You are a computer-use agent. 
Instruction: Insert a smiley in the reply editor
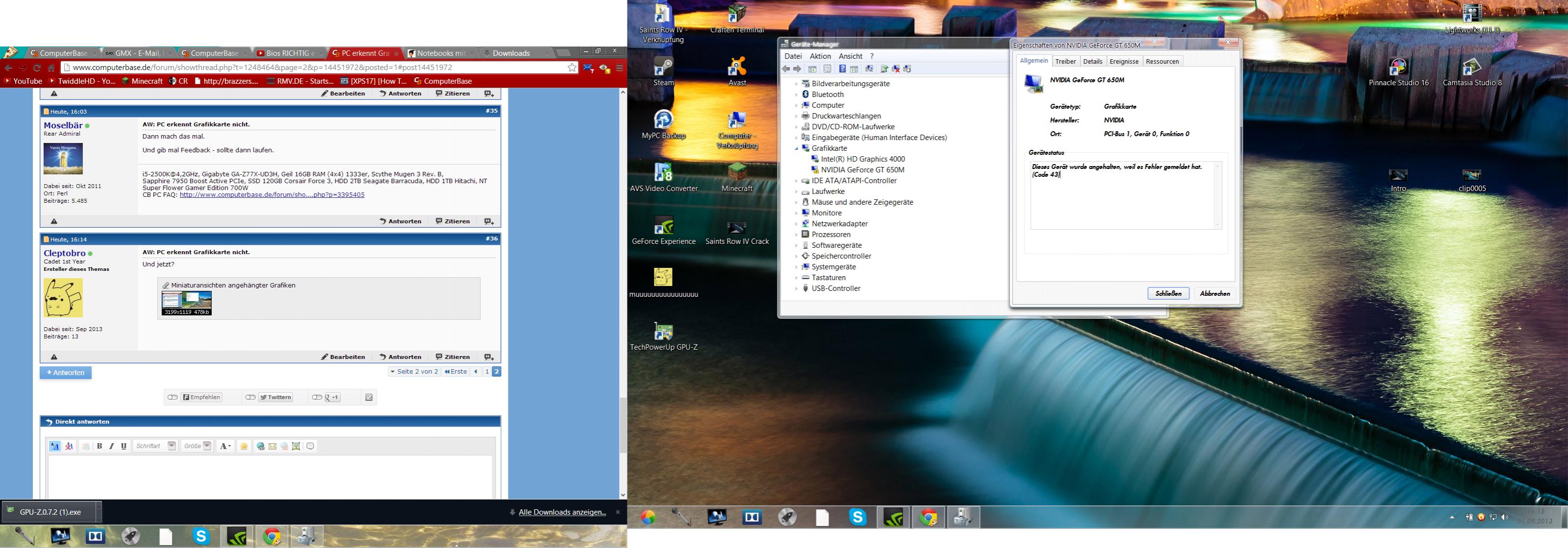244,446
